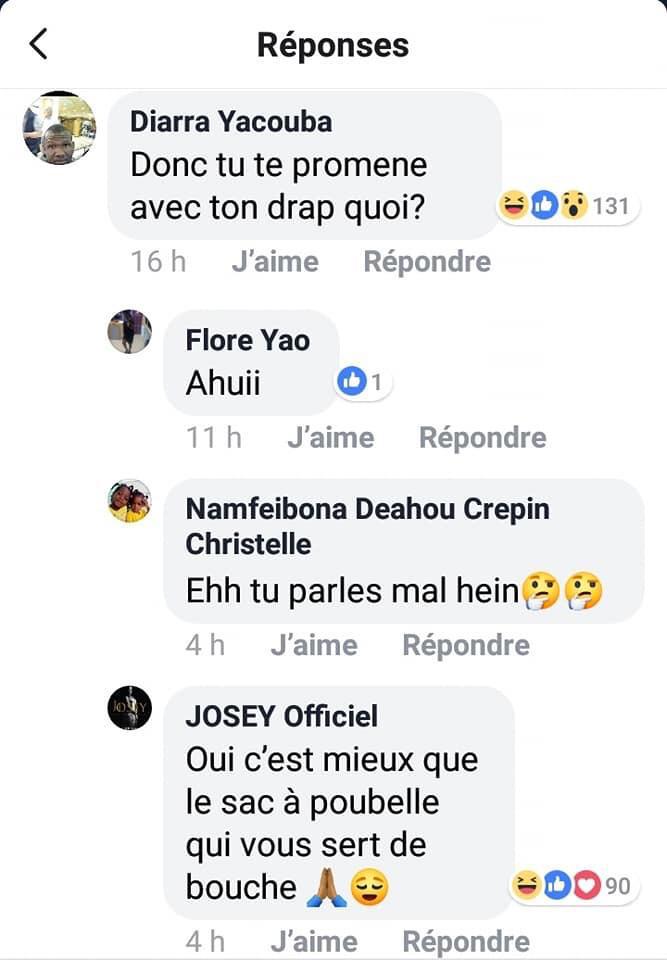Open JOSEY Officiel's name link

[x=282, y=716]
